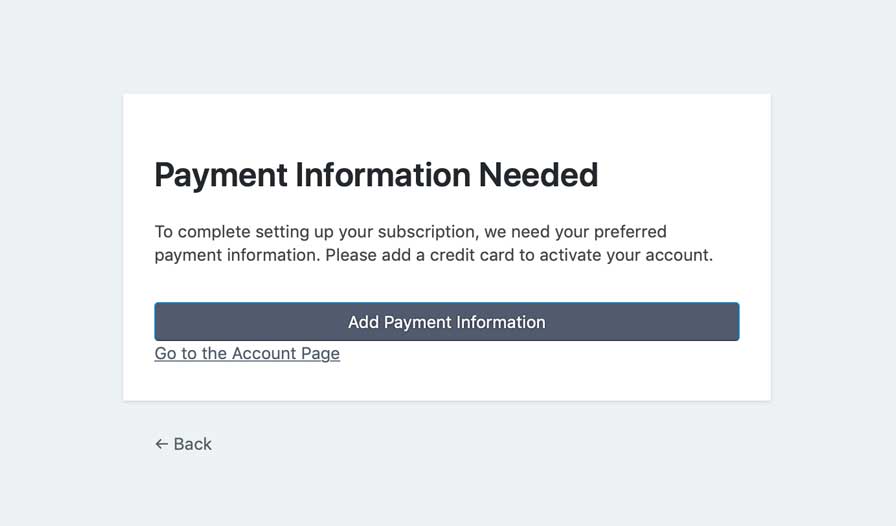Click the Add Payment Information button
Screen dimensions: 896x526
click(x=446, y=322)
